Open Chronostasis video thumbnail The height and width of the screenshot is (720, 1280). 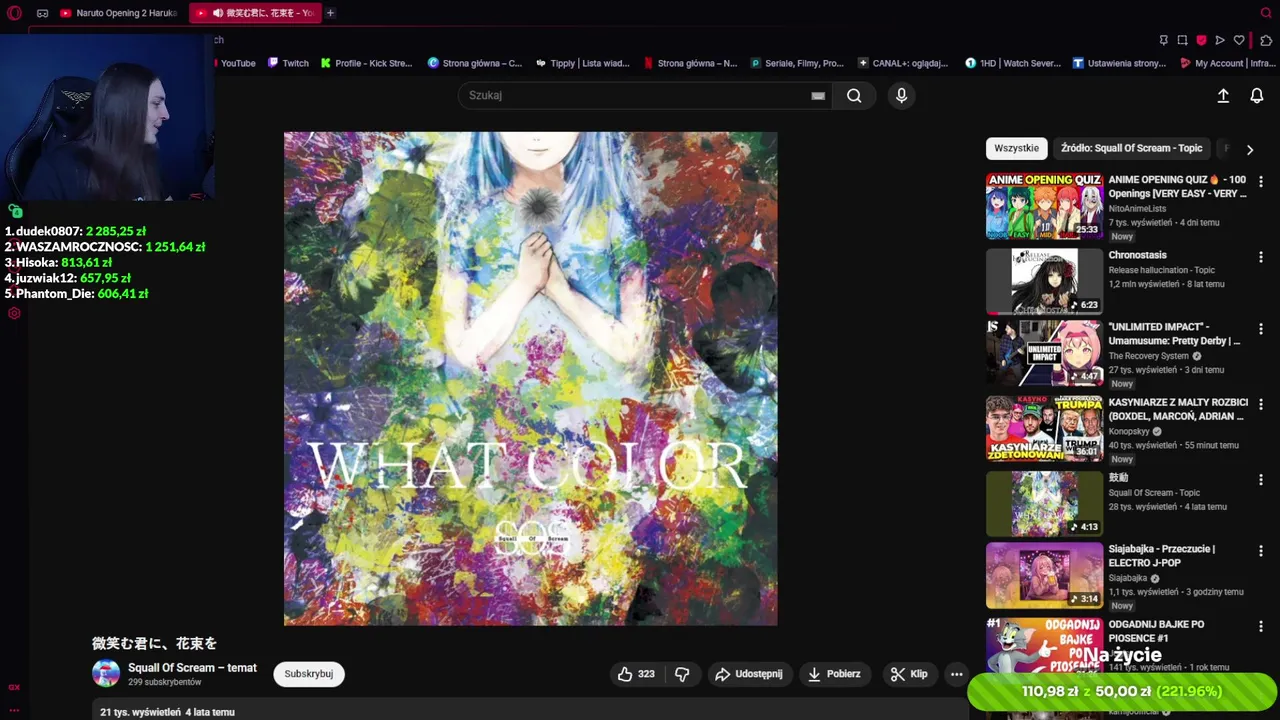pyautogui.click(x=1044, y=281)
